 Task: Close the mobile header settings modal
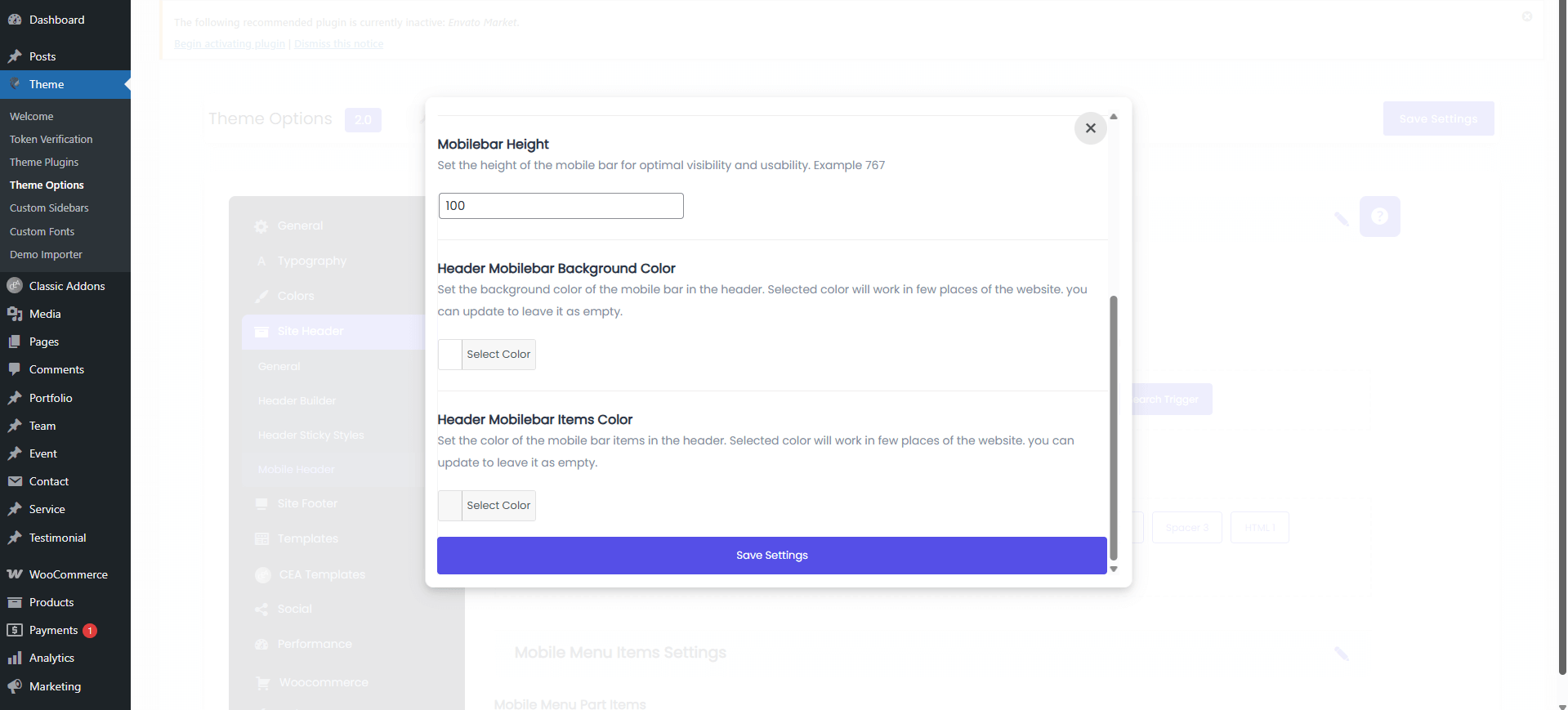1090,128
